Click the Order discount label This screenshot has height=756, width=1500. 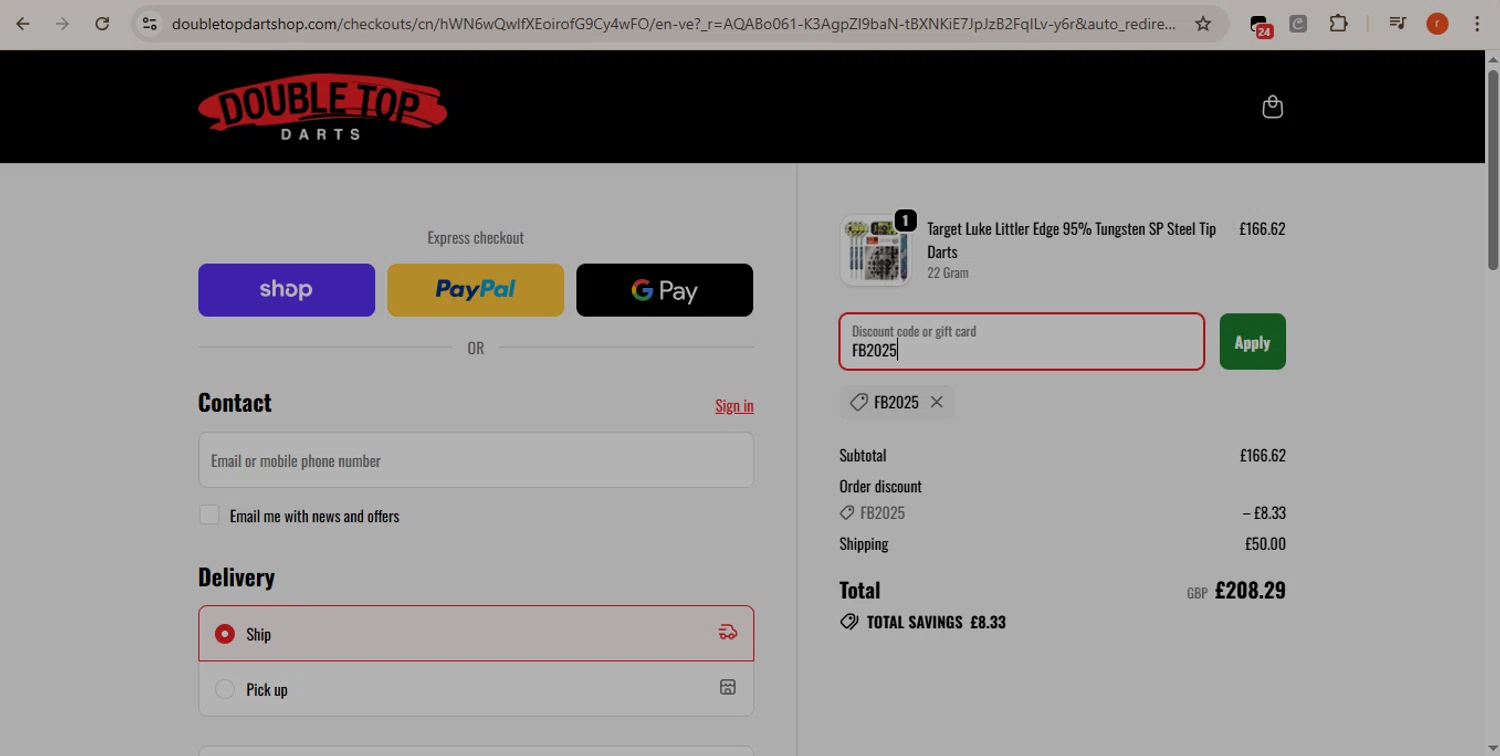click(880, 486)
